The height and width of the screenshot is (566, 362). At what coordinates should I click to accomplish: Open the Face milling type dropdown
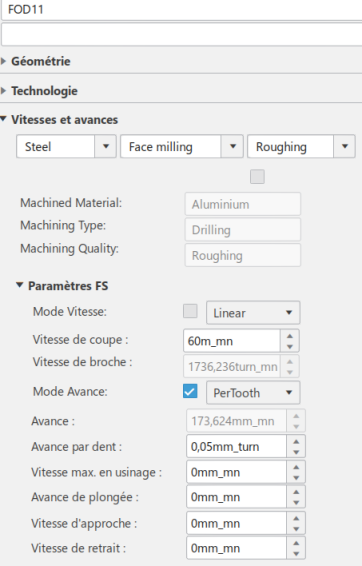[x=233, y=147]
